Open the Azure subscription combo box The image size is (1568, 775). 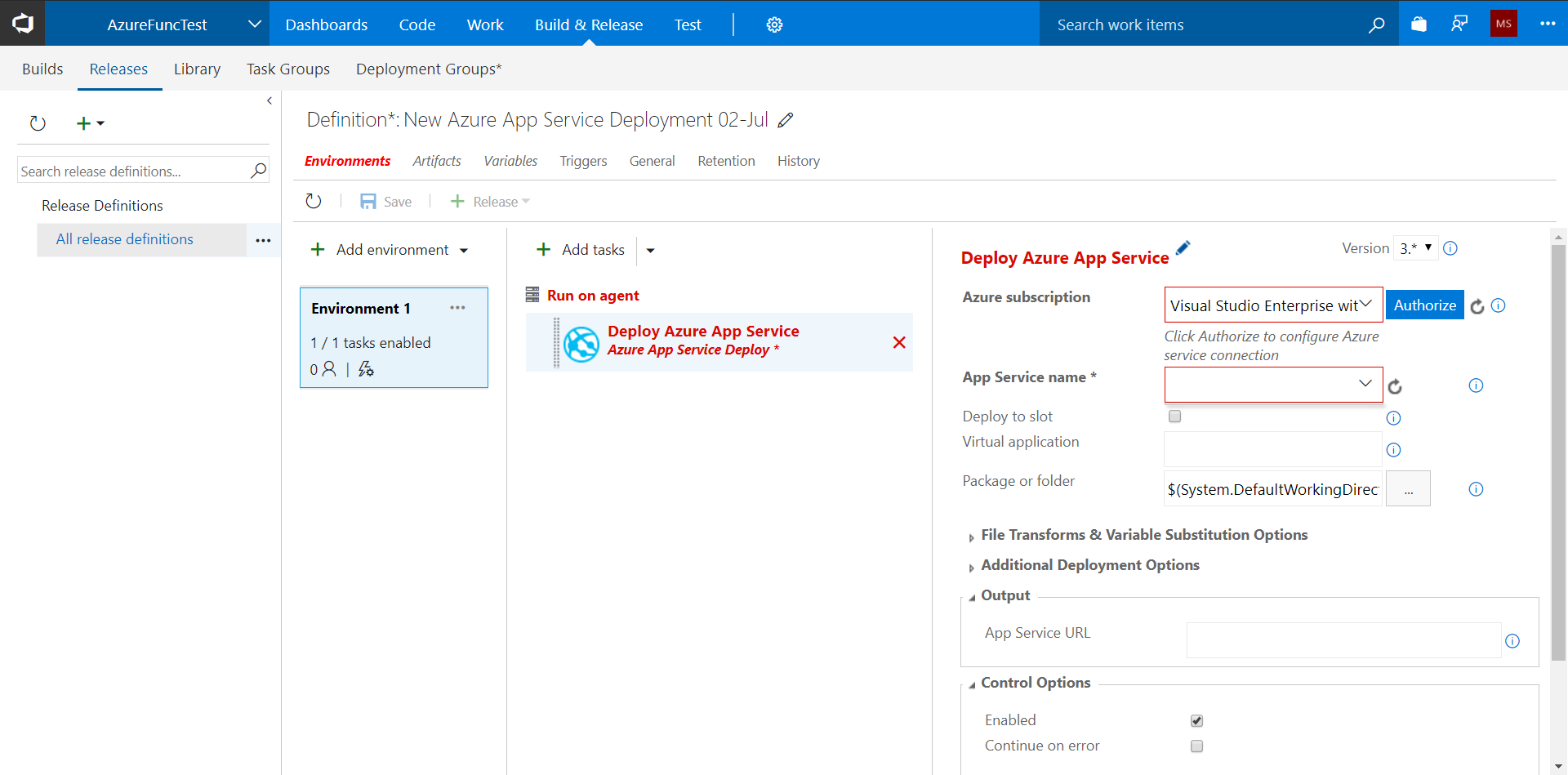(1273, 305)
